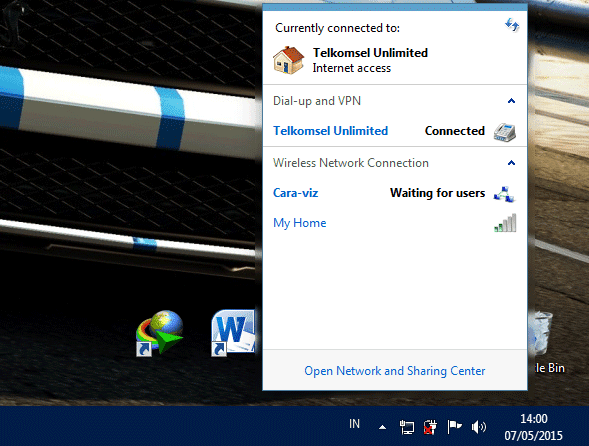Click the IN input language indicator
This screenshot has height=446, width=589.
click(354, 424)
